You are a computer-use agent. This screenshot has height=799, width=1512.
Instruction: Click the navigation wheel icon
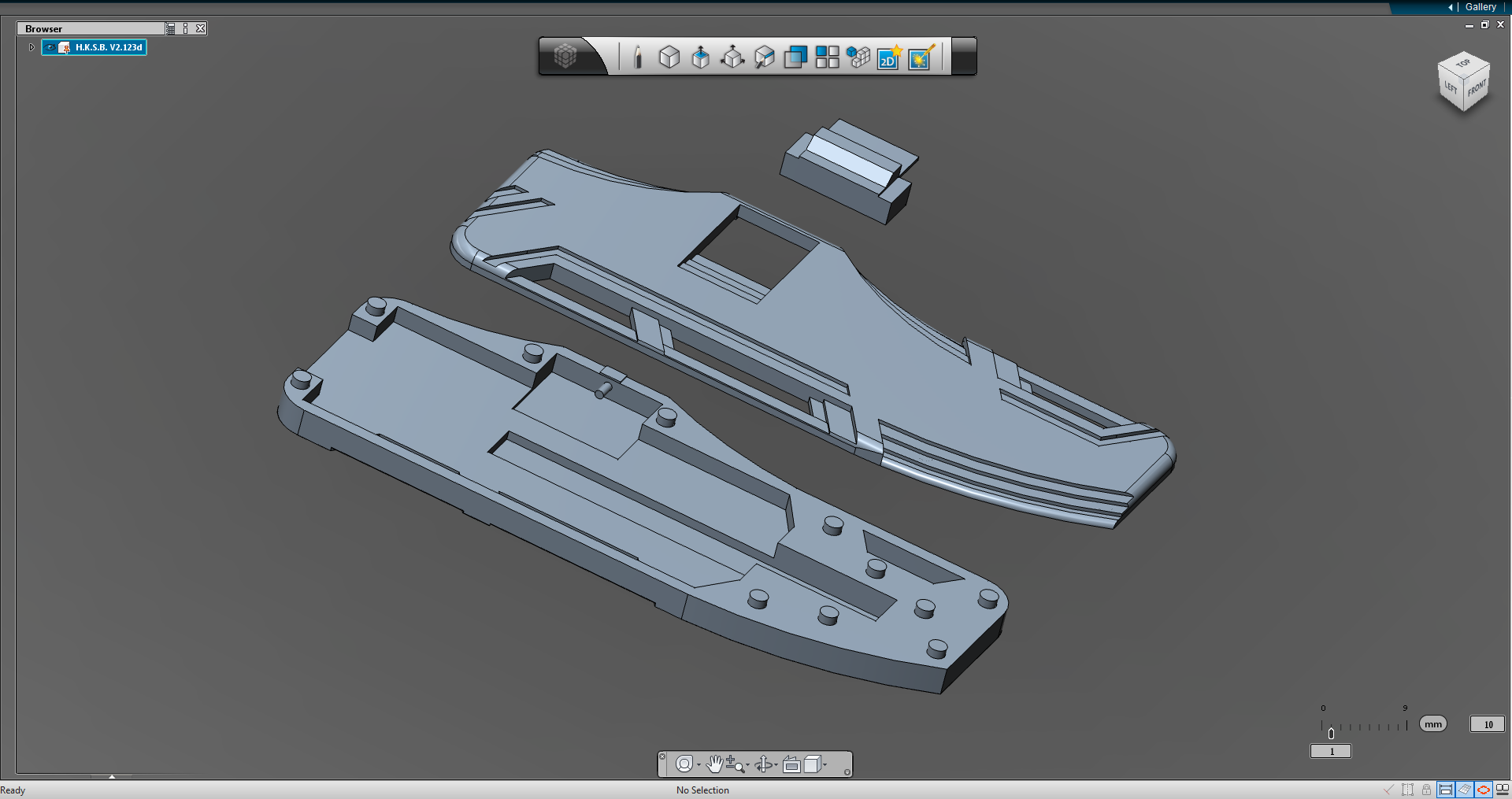684,764
